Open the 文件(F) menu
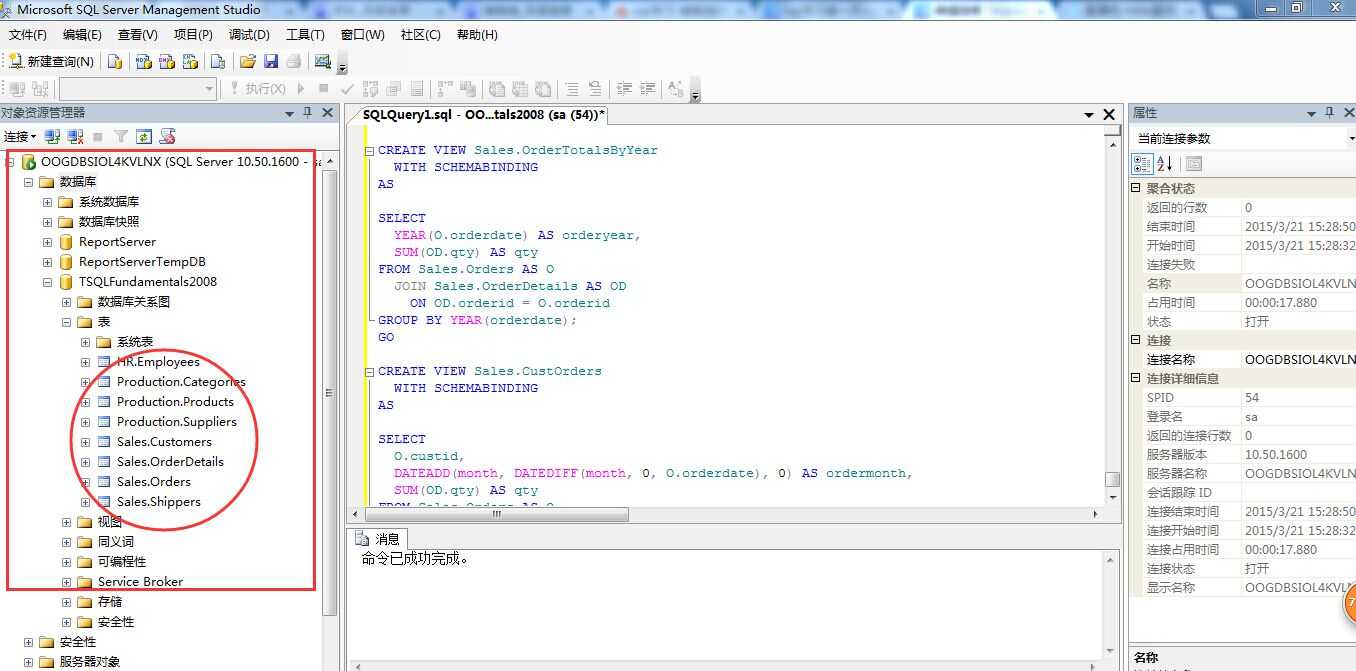1356x671 pixels. 28,34
